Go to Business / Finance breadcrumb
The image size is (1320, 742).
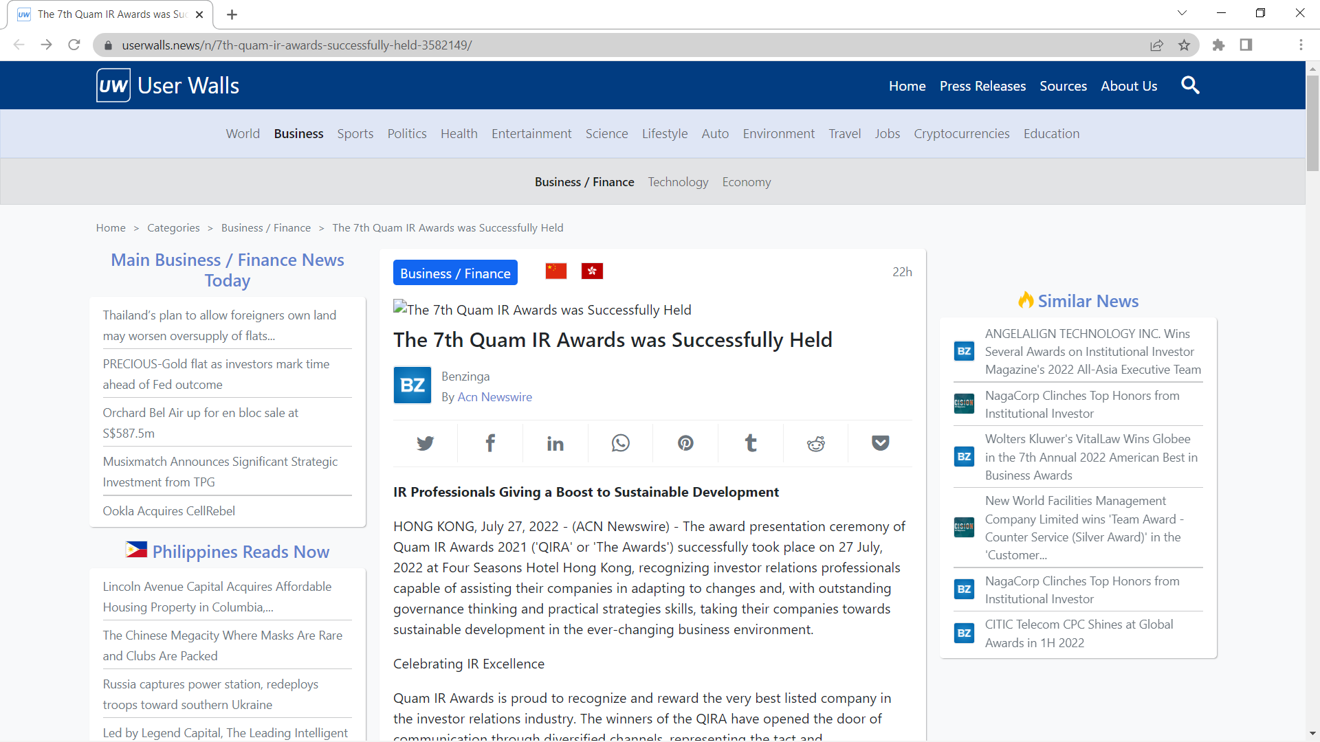[x=266, y=228]
